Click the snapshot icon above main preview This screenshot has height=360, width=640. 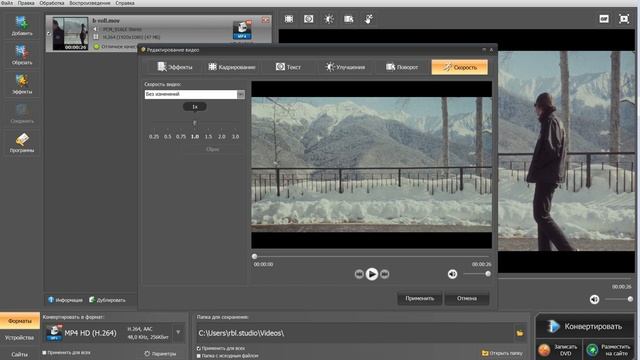pyautogui.click(x=309, y=19)
